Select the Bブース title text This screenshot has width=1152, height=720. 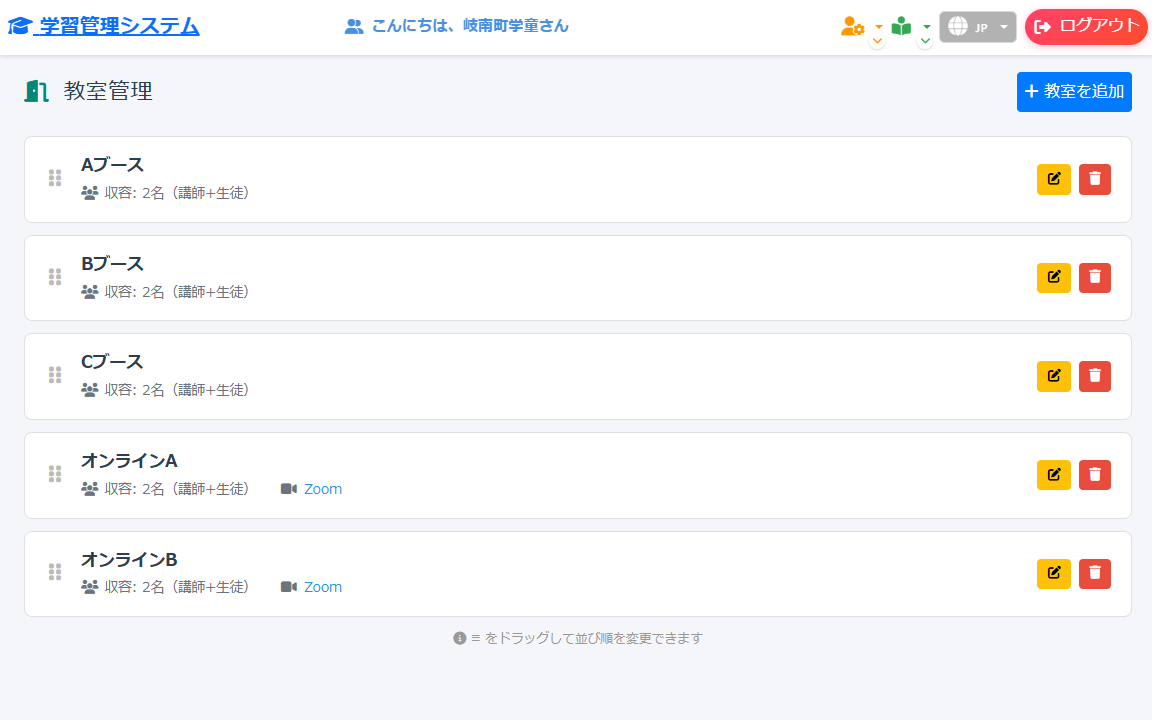[x=112, y=264]
